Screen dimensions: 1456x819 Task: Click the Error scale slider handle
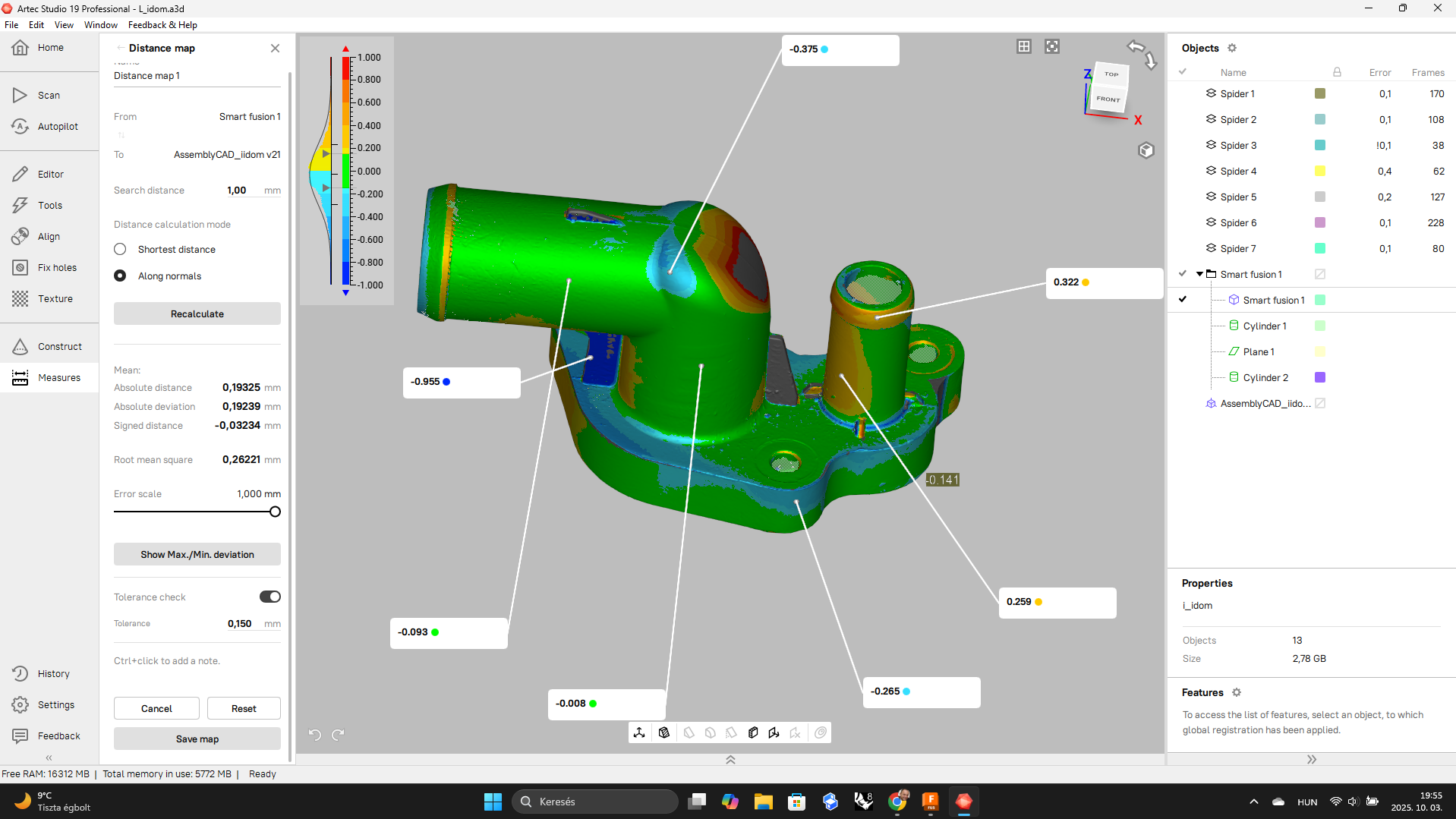[275, 512]
